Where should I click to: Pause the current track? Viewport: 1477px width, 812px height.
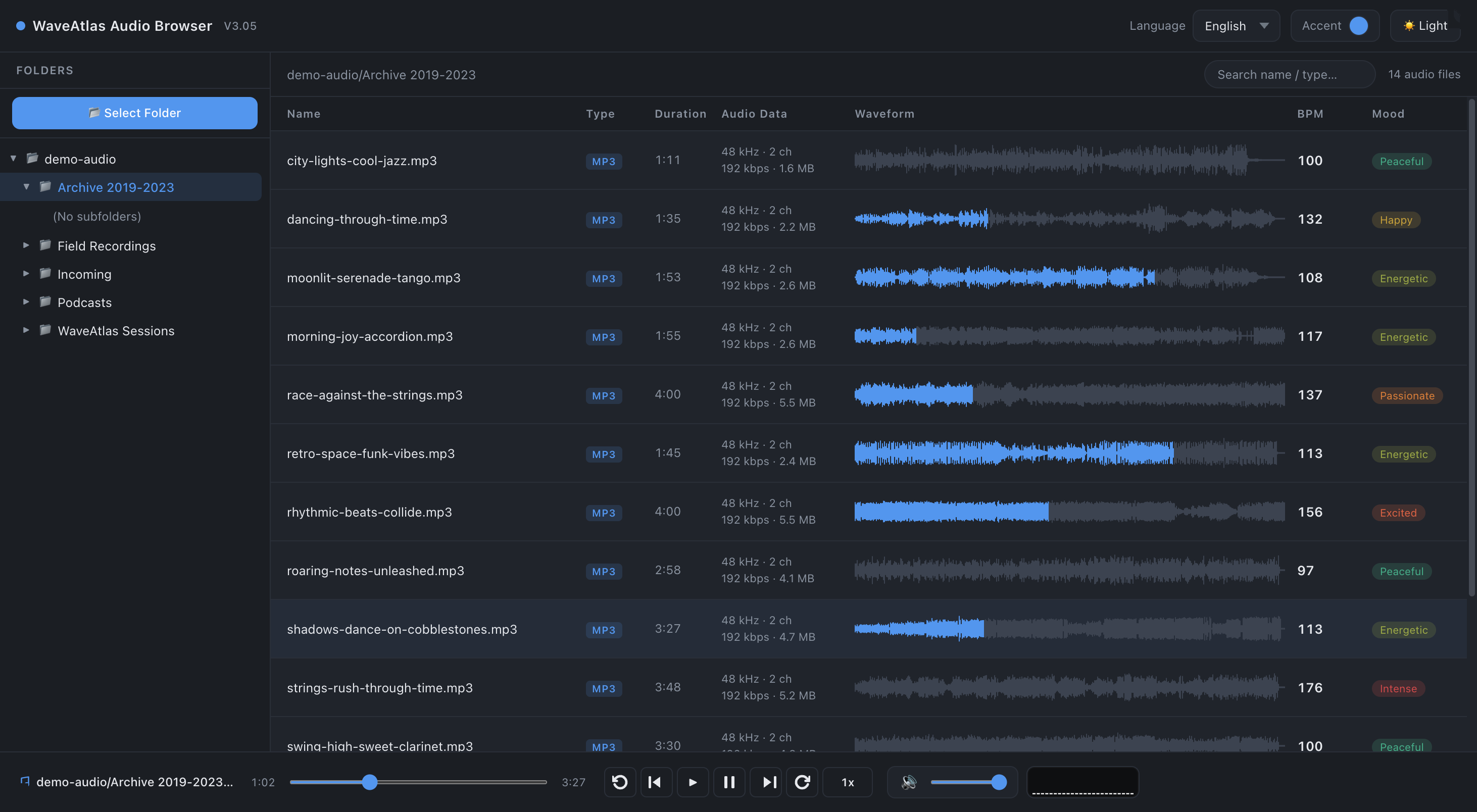pyautogui.click(x=729, y=782)
